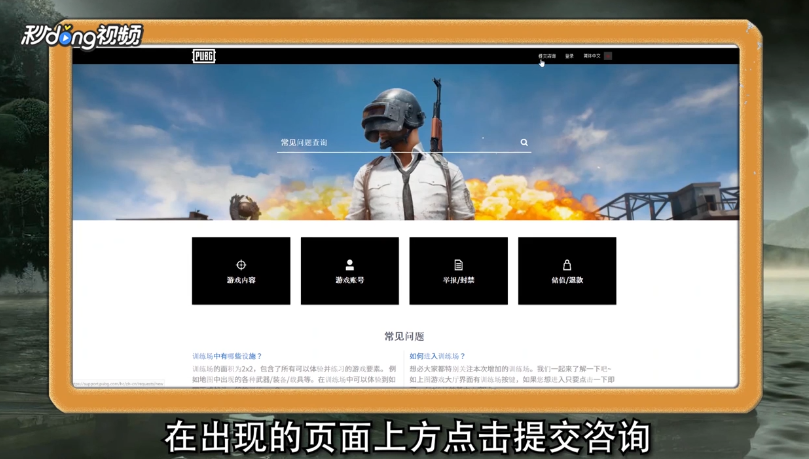
Task: Click person icon on 游戏账号 tile
Action: coord(350,265)
